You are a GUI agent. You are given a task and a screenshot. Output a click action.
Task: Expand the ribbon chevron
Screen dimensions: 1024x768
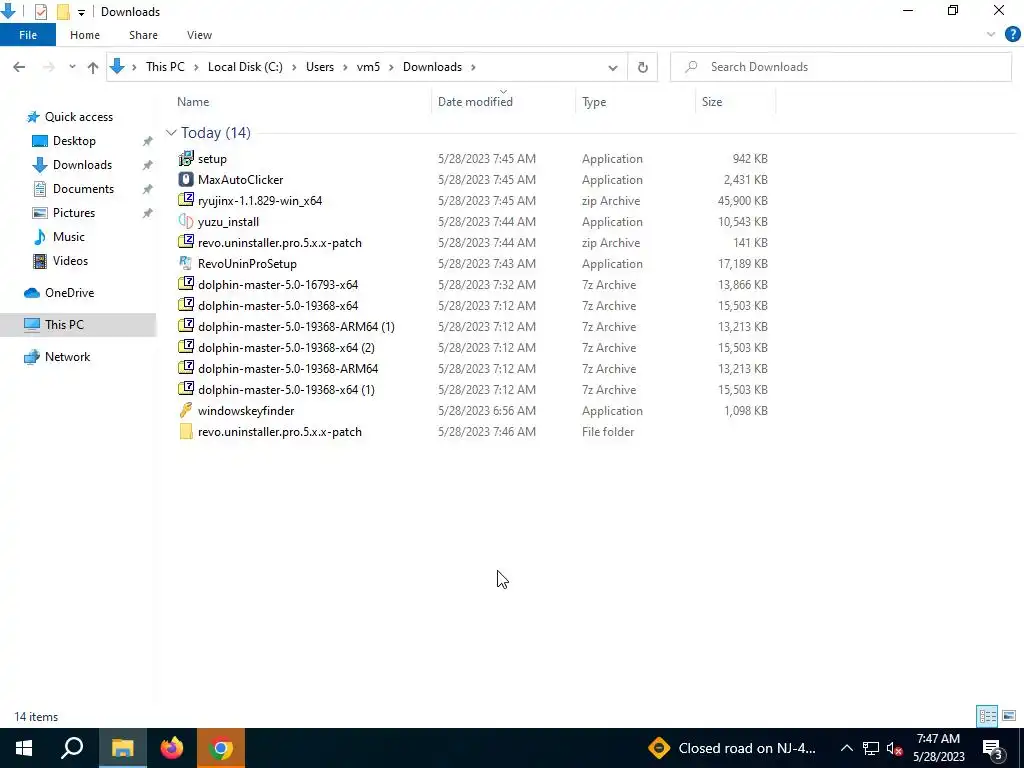click(x=991, y=35)
